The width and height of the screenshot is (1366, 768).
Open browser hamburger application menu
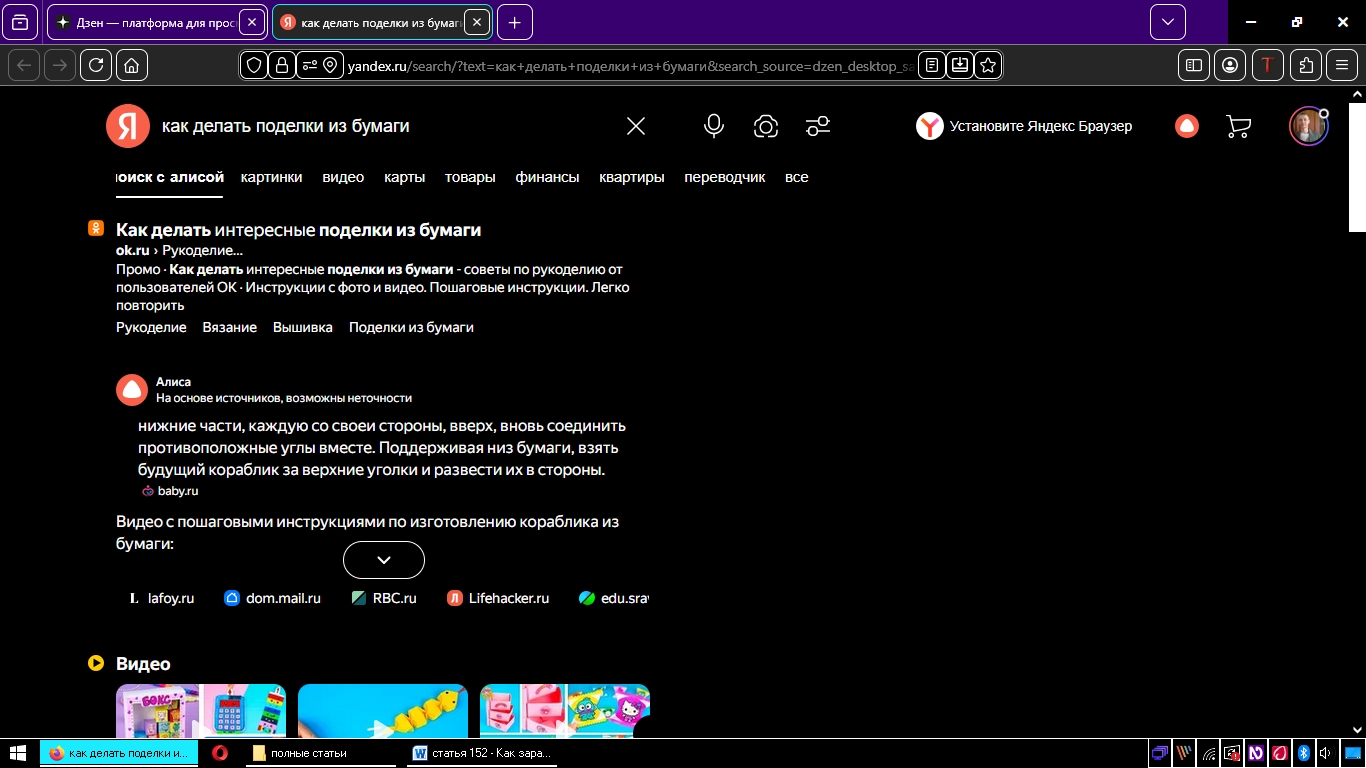(x=1342, y=65)
